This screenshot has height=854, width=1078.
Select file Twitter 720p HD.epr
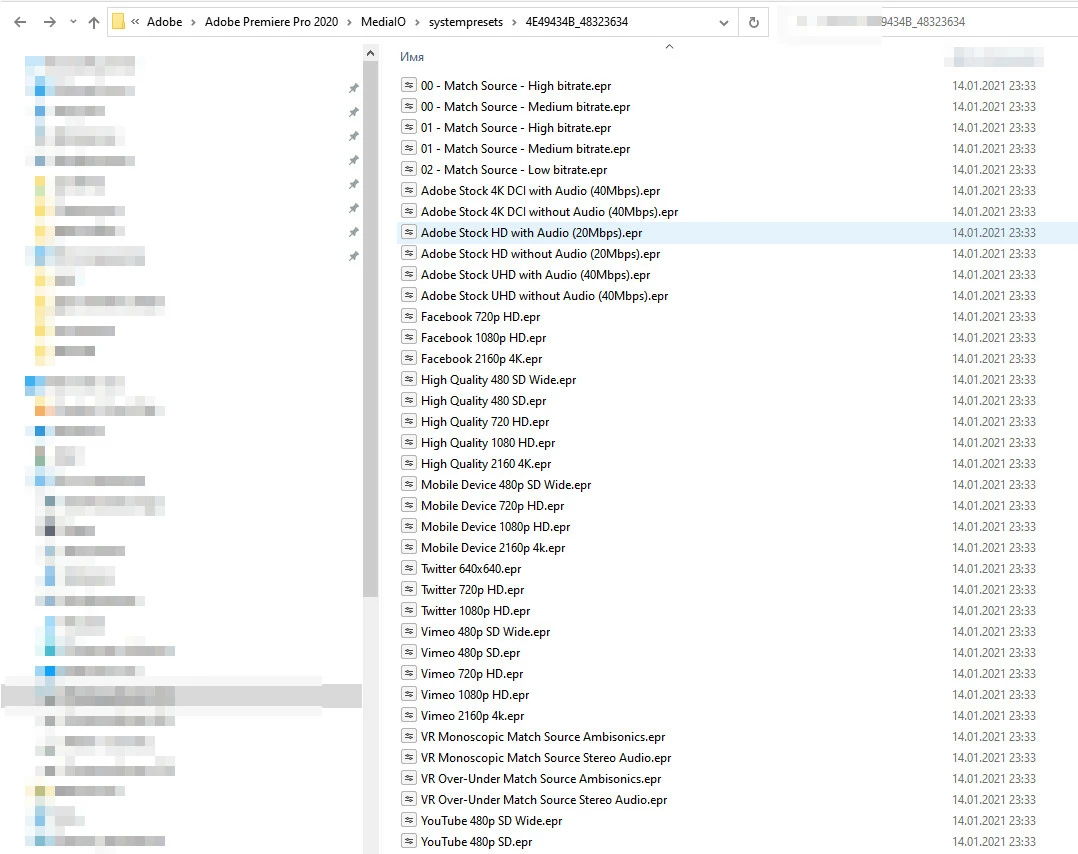coord(472,589)
